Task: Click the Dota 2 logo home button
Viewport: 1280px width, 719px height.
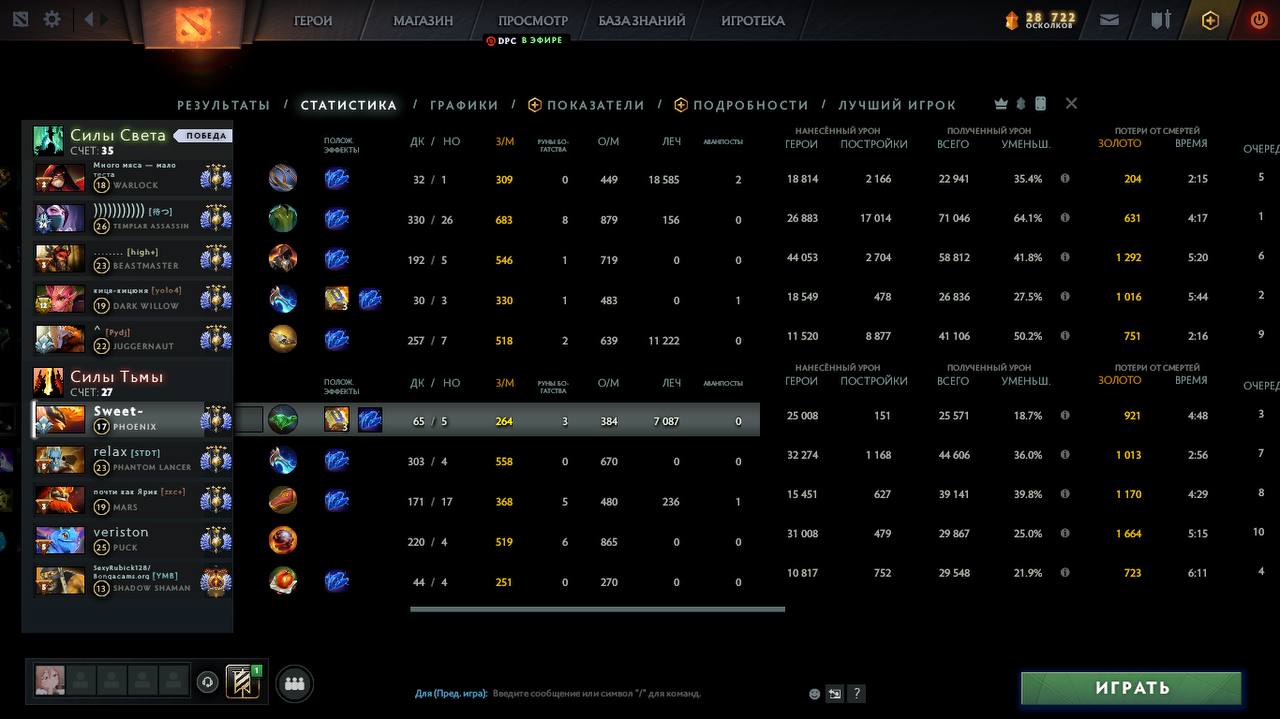Action: pos(193,23)
